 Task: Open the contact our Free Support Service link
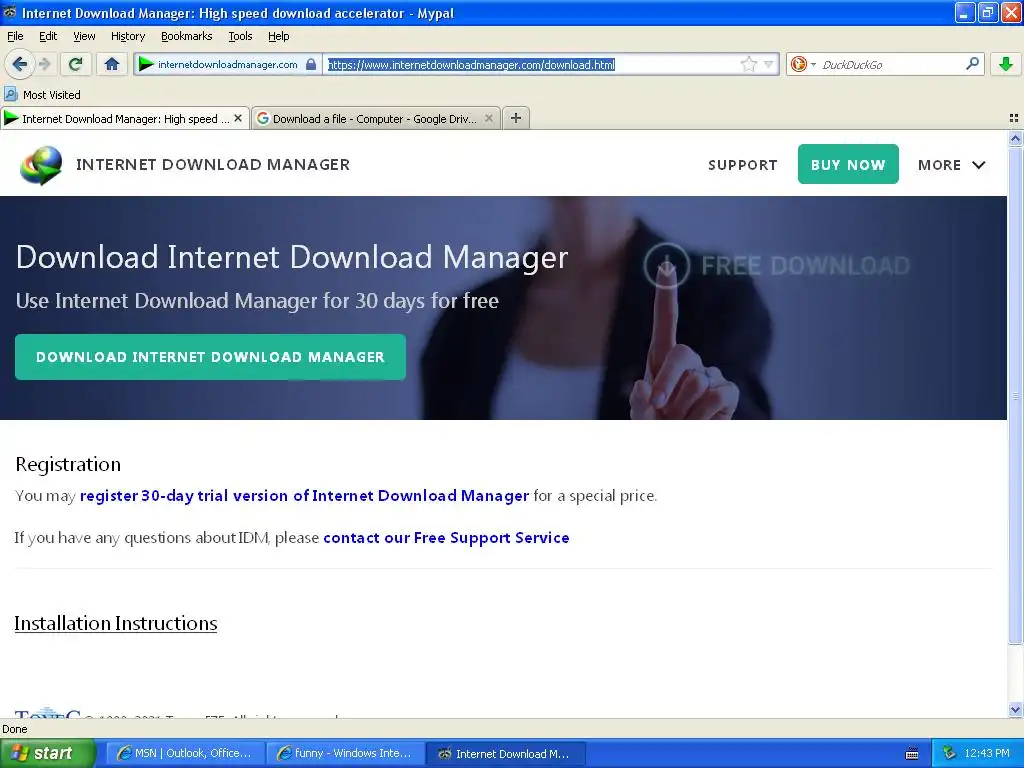click(446, 537)
